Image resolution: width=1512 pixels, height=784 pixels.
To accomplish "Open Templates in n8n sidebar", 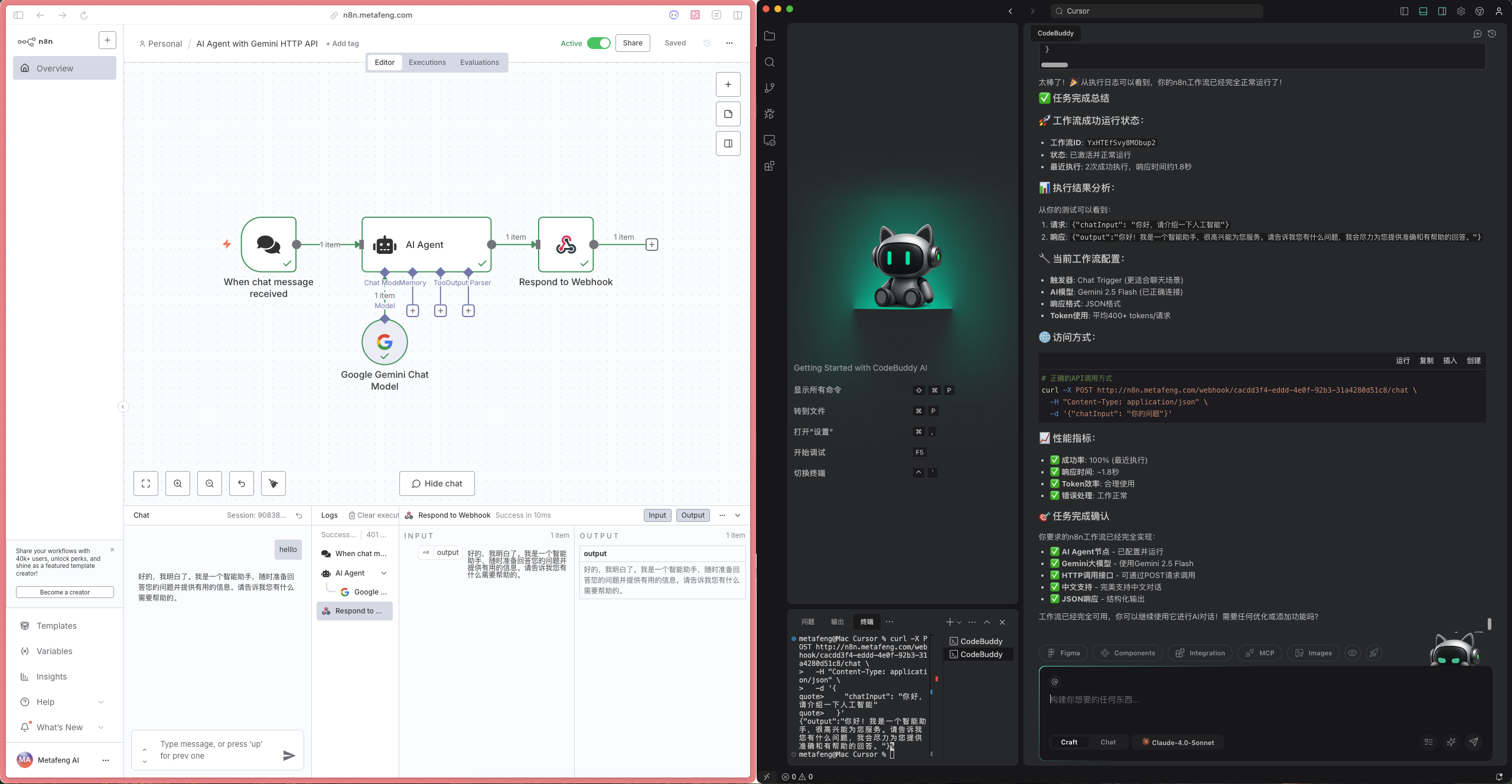I will point(57,626).
